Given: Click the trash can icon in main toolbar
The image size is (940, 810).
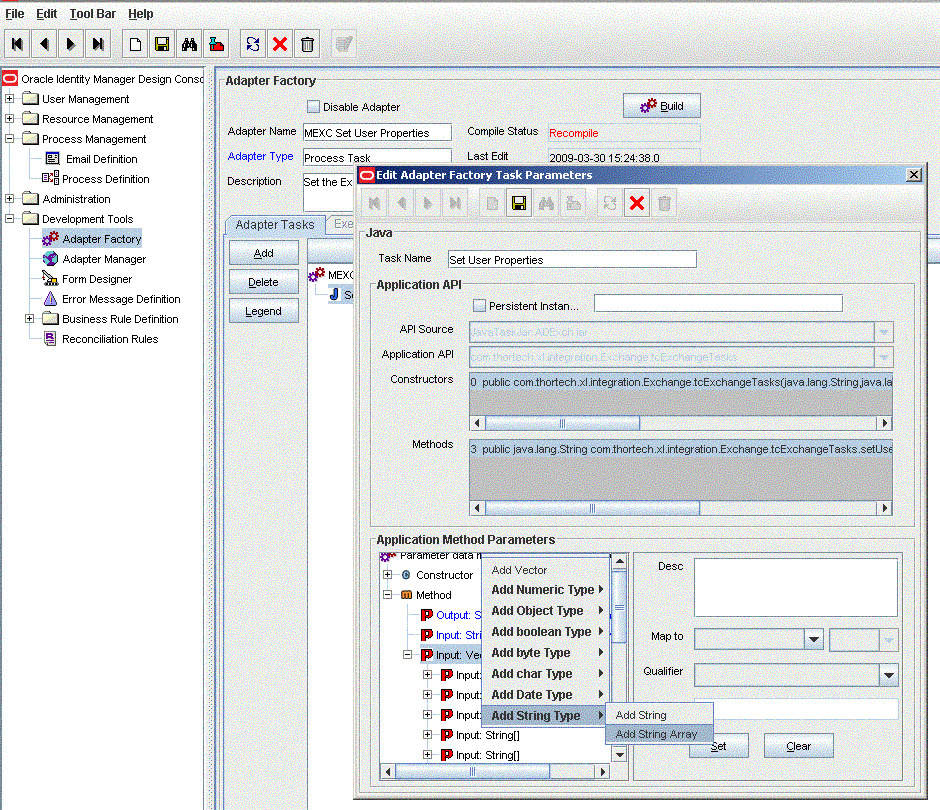Looking at the screenshot, I should click(x=307, y=44).
